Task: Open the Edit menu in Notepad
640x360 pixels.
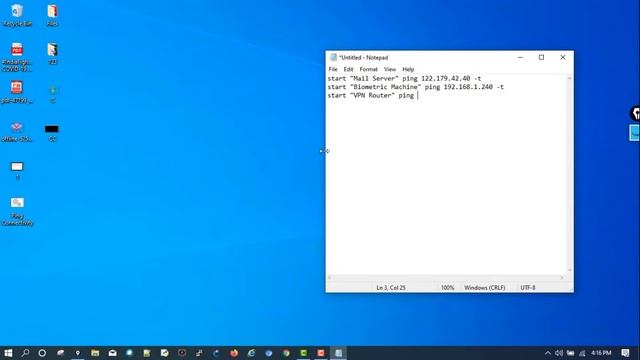Action: 348,69
